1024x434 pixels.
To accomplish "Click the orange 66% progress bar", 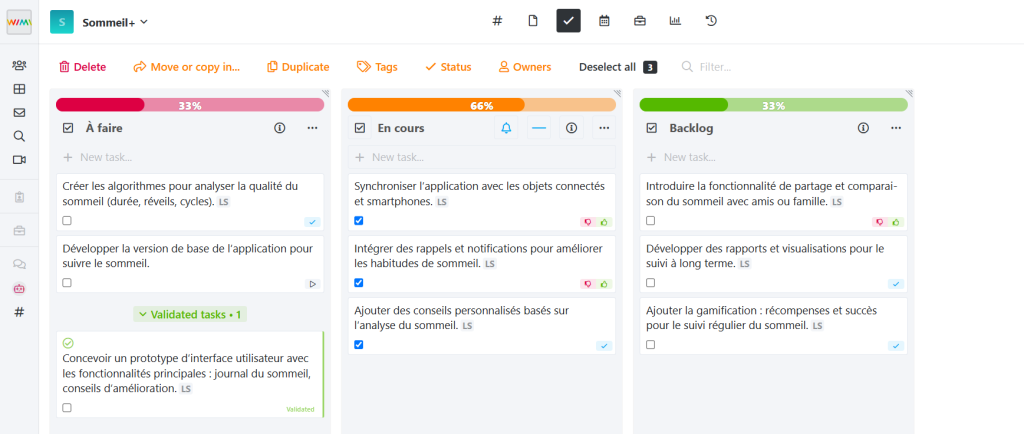I will point(481,105).
